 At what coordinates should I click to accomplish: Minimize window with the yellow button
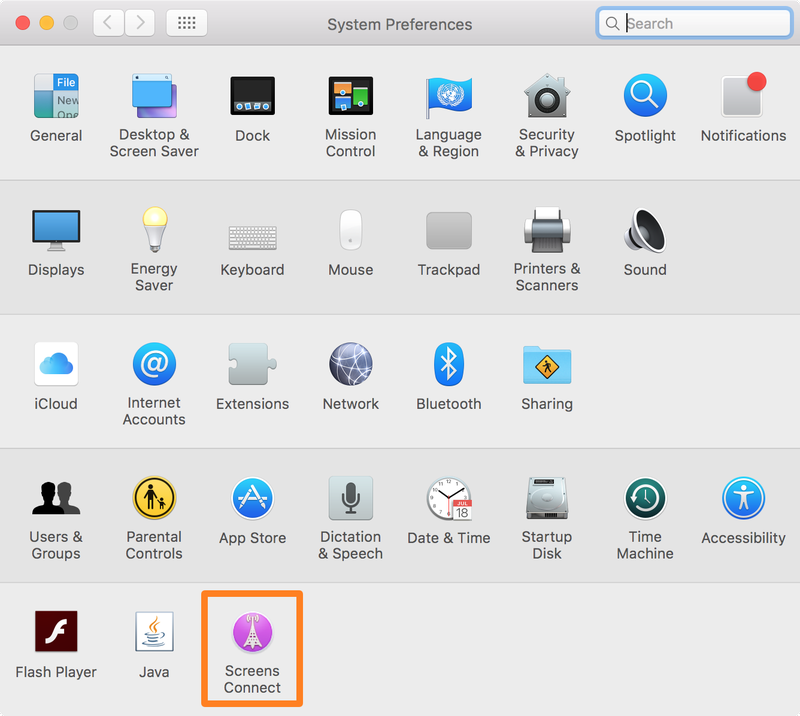[x=46, y=23]
